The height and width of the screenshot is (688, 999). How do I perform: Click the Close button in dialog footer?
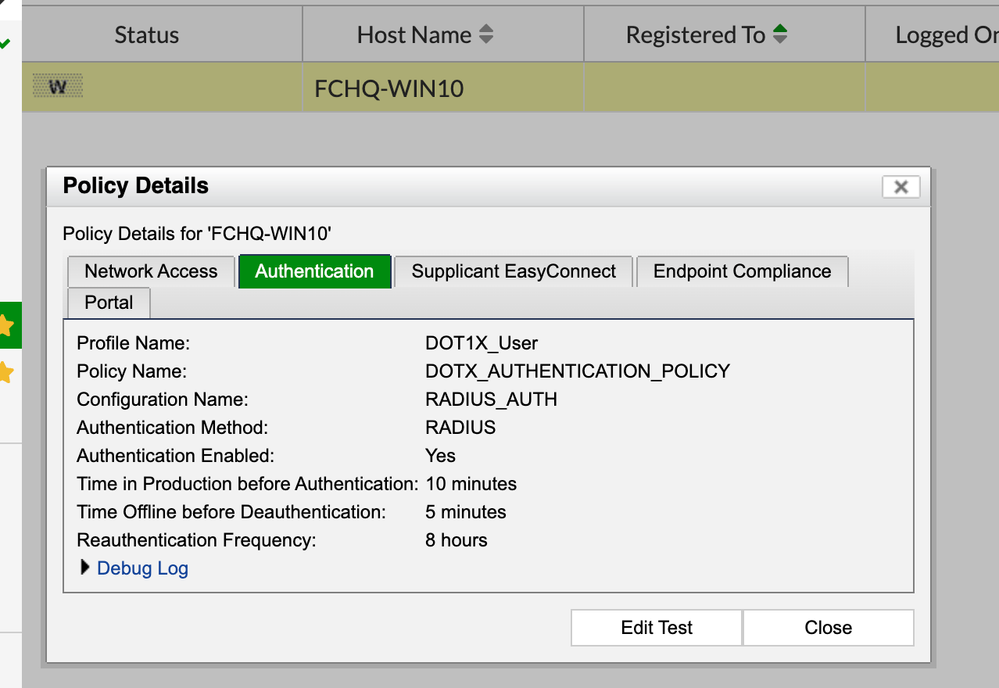(828, 628)
